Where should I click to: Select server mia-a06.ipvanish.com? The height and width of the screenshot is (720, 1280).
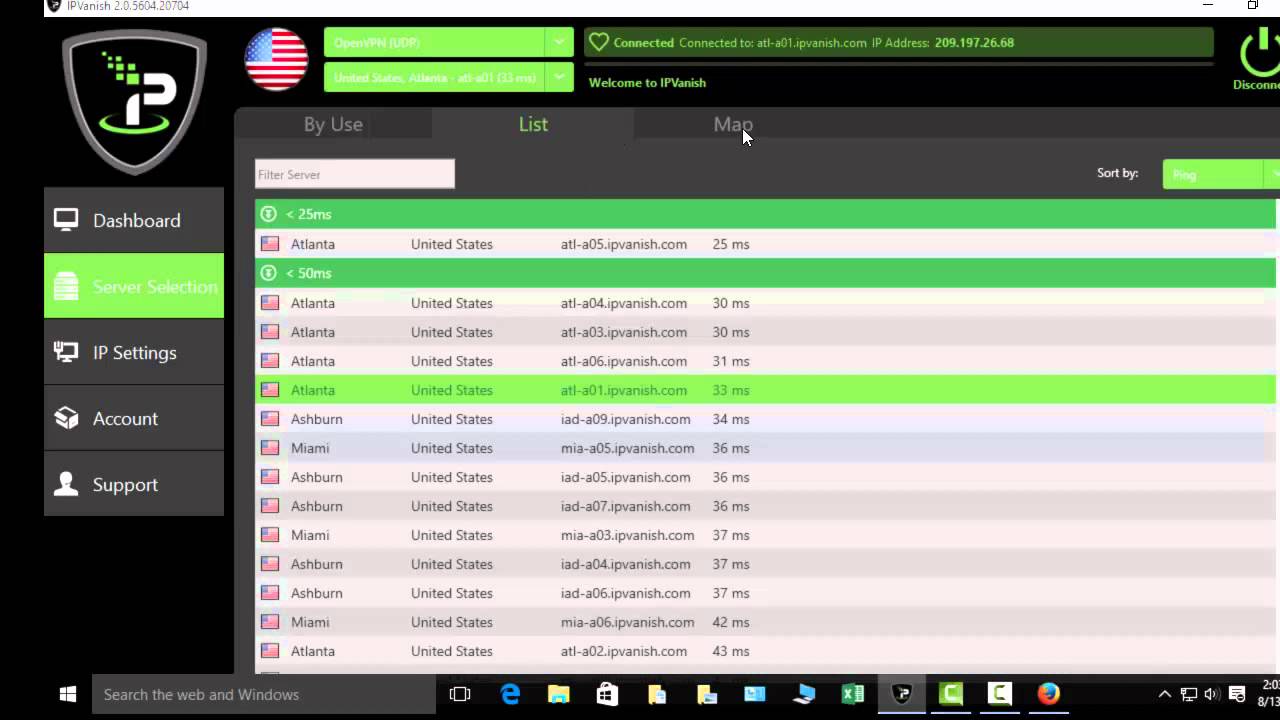(x=766, y=622)
